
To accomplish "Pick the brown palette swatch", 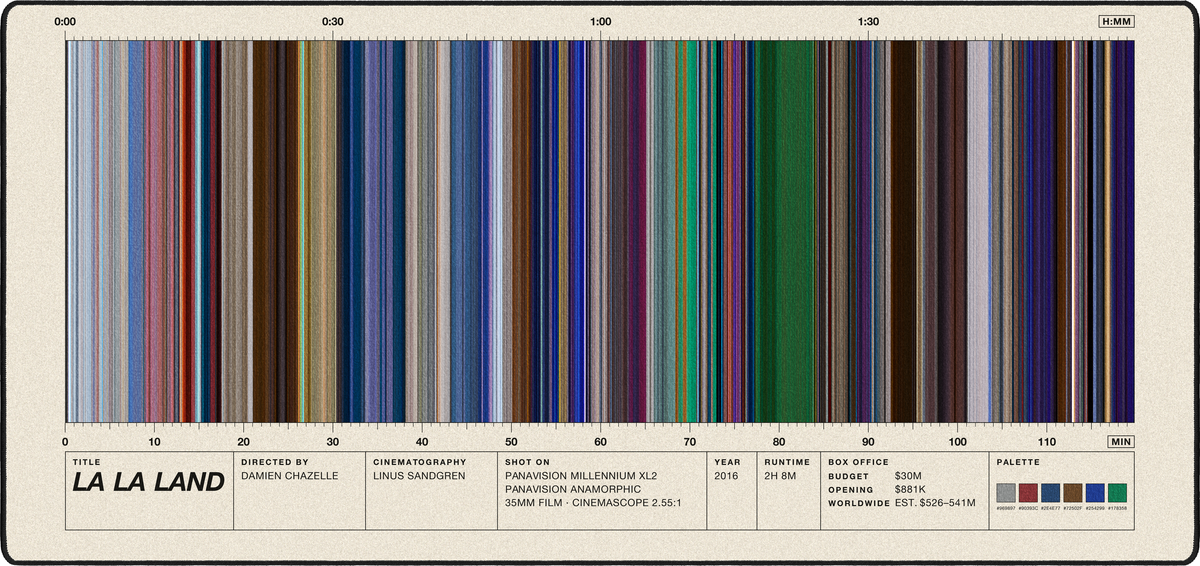I will pyautogui.click(x=1073, y=492).
